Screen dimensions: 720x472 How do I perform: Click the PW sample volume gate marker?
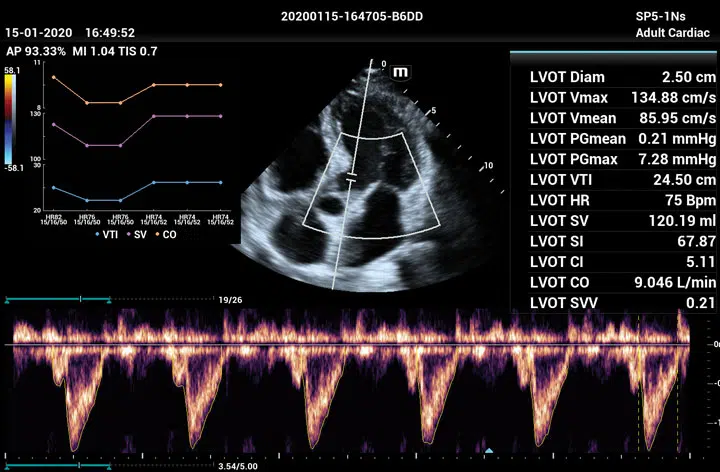(351, 179)
